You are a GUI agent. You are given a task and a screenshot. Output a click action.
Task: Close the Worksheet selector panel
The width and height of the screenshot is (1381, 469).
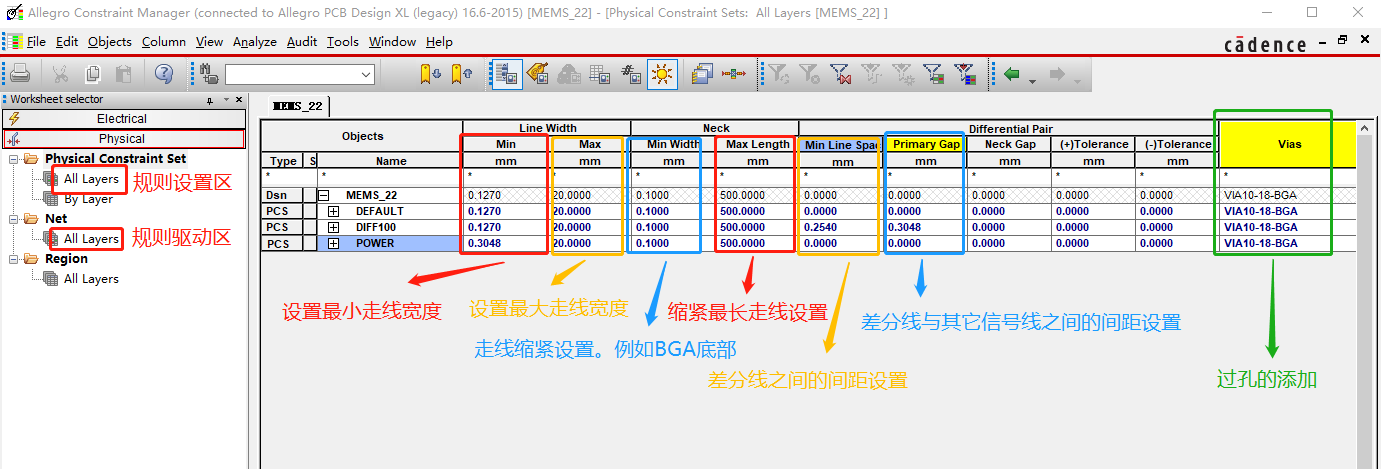coord(239,100)
